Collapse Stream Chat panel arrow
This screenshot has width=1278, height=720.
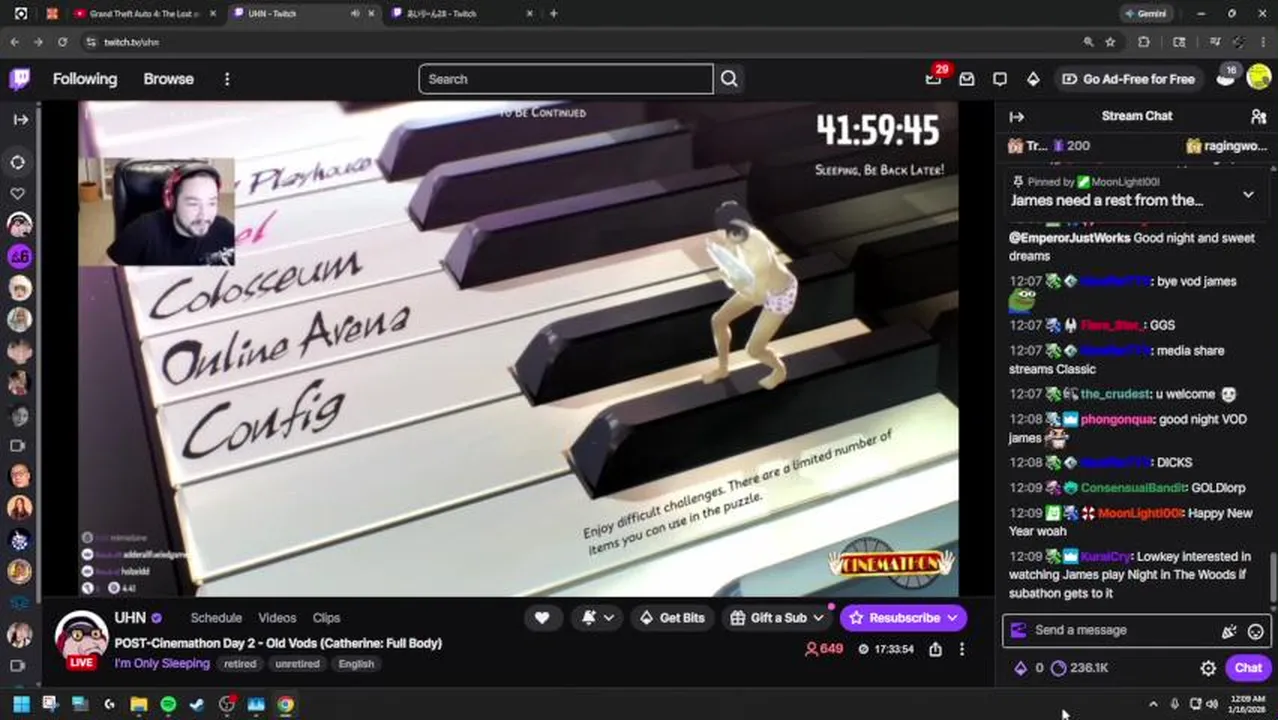click(1017, 116)
